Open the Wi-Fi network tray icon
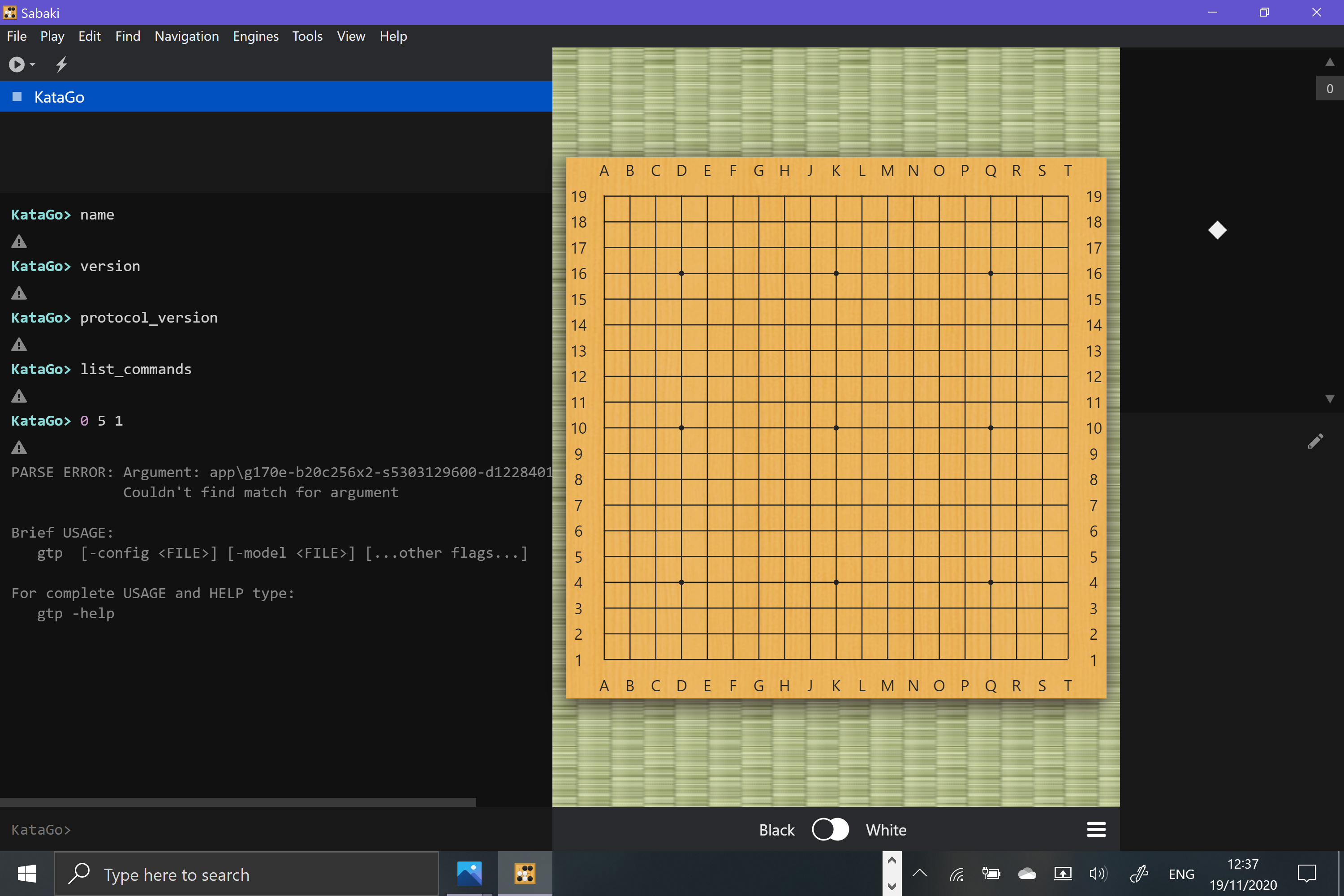Screen dimensions: 1344x896 click(x=956, y=874)
